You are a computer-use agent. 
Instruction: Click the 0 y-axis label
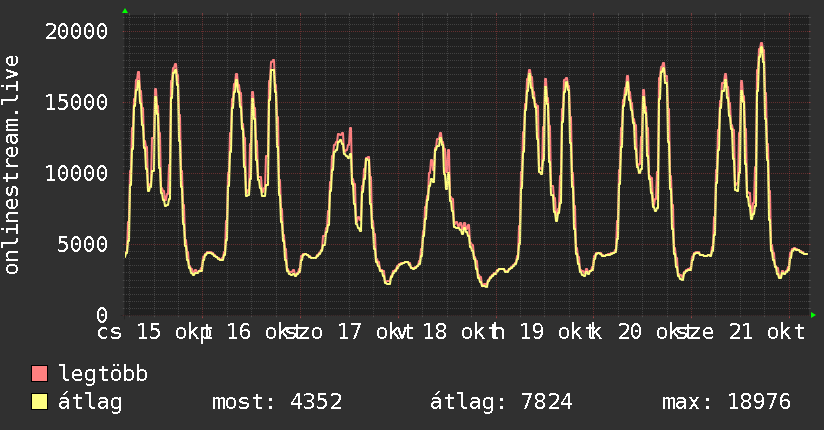coord(102,315)
